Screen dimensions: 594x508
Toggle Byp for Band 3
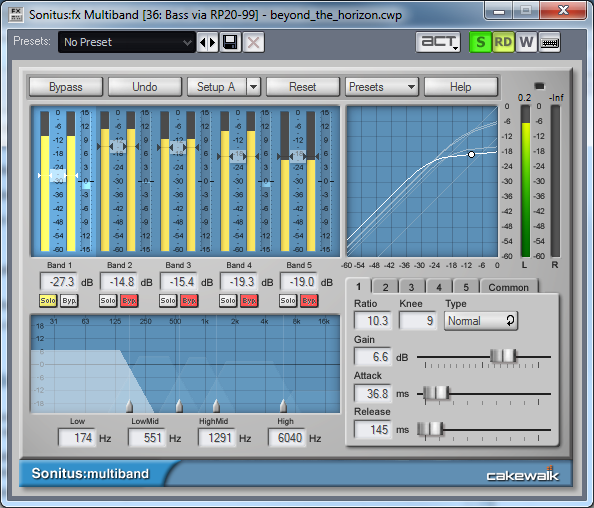(189, 300)
